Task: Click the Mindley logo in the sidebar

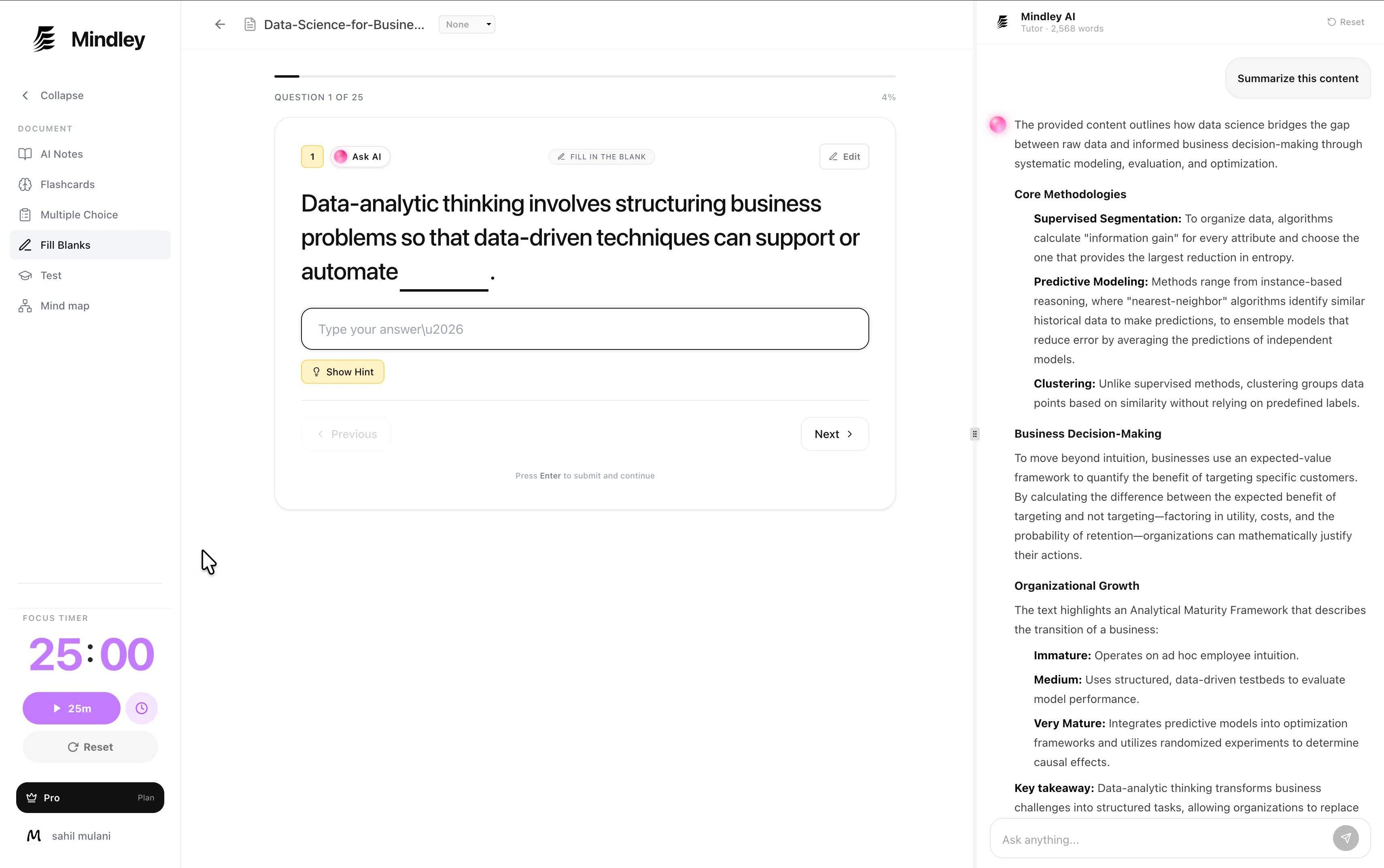Action: (89, 39)
